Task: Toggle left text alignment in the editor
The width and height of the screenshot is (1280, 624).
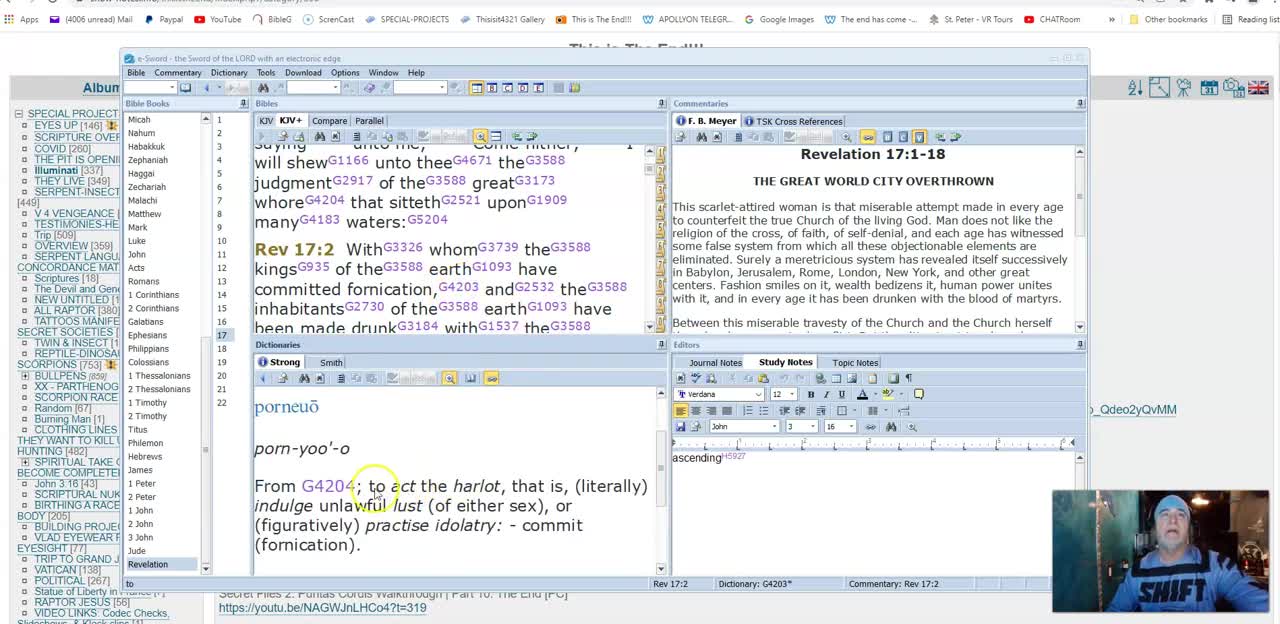Action: 681,411
